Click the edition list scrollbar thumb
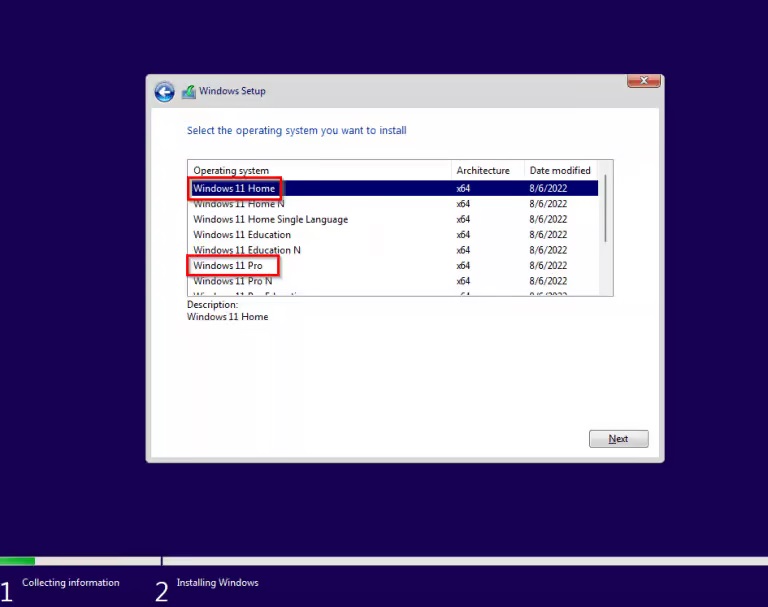 [x=606, y=208]
